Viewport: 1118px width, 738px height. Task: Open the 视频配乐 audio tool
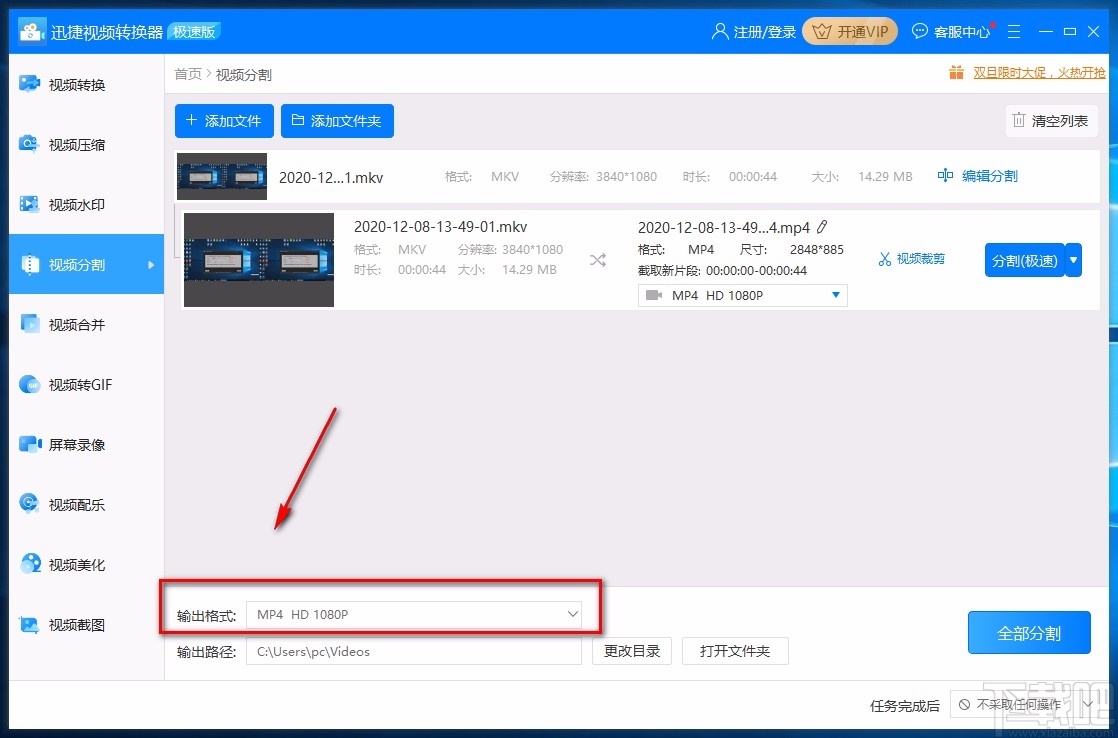click(x=75, y=504)
